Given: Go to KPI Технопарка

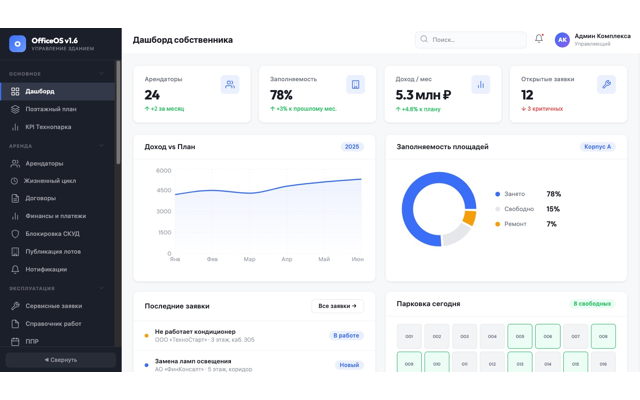Looking at the screenshot, I should coord(58,127).
